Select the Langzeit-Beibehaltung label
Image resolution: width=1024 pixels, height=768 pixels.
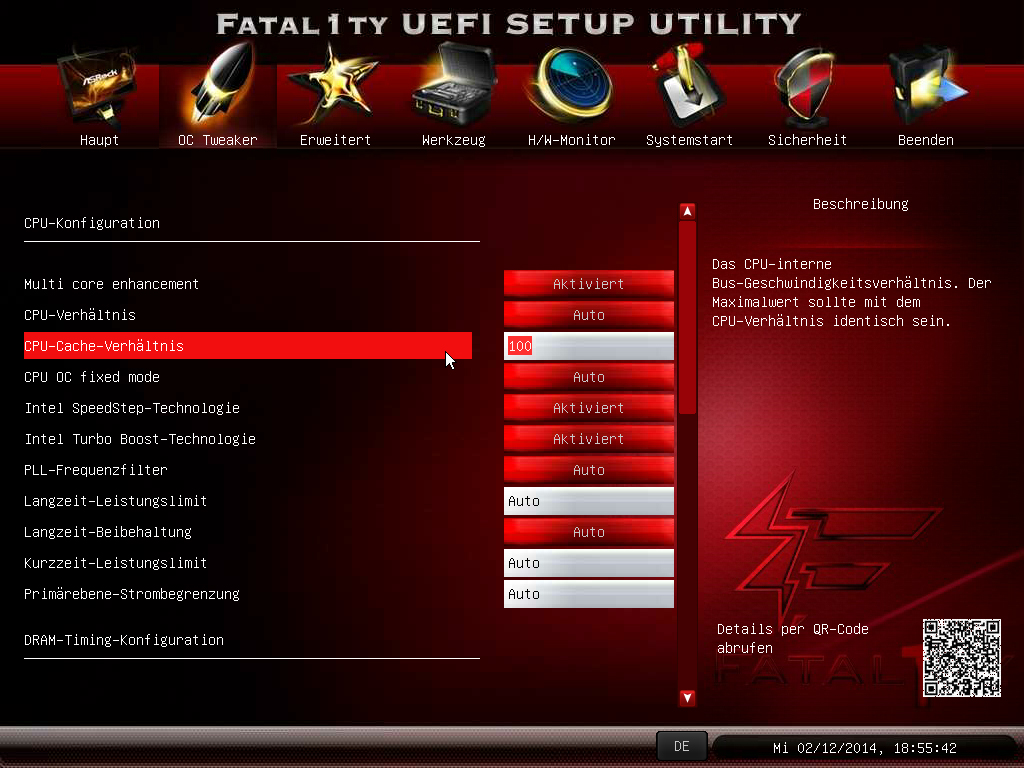point(108,532)
